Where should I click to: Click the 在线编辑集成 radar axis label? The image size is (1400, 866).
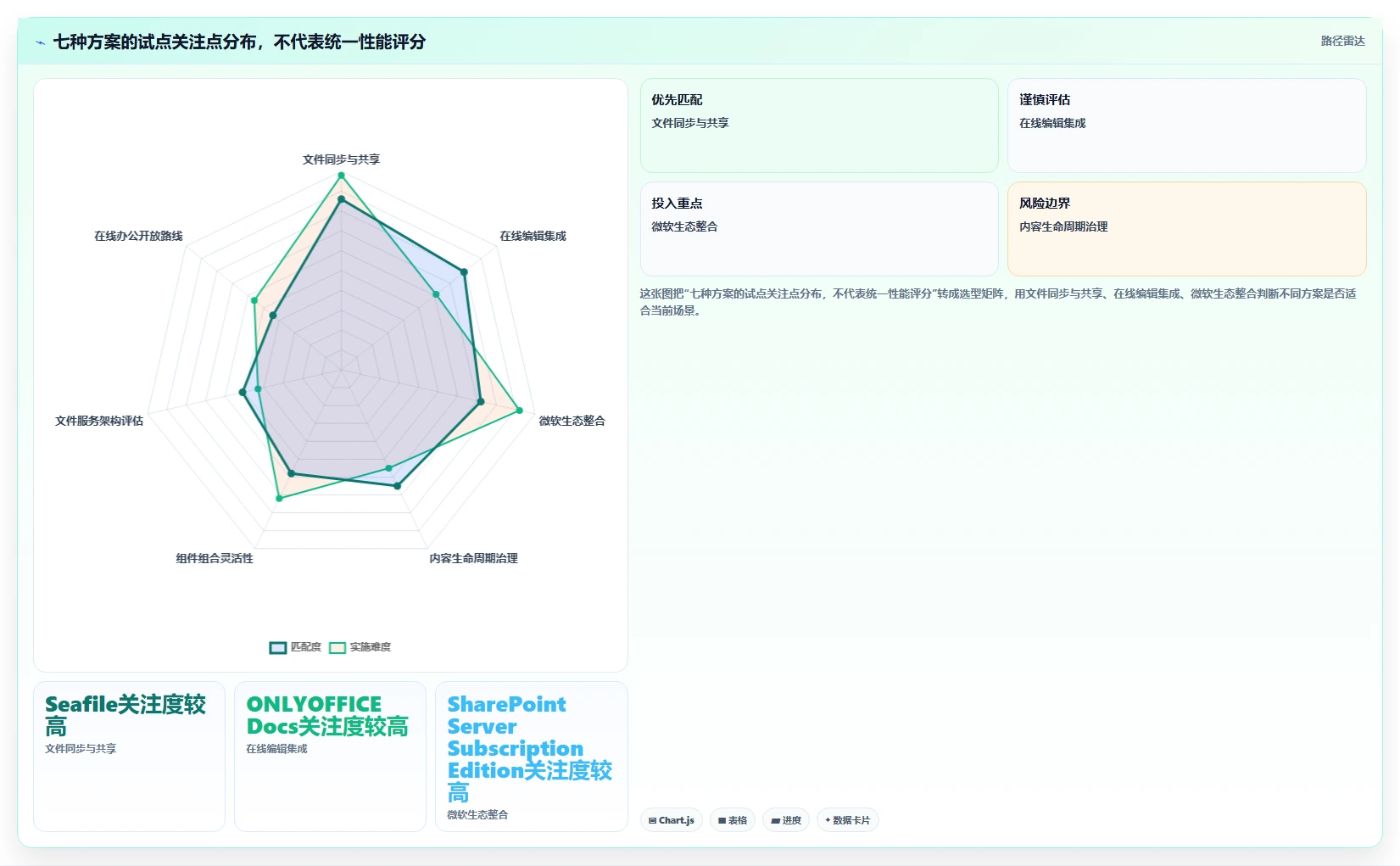pos(533,236)
